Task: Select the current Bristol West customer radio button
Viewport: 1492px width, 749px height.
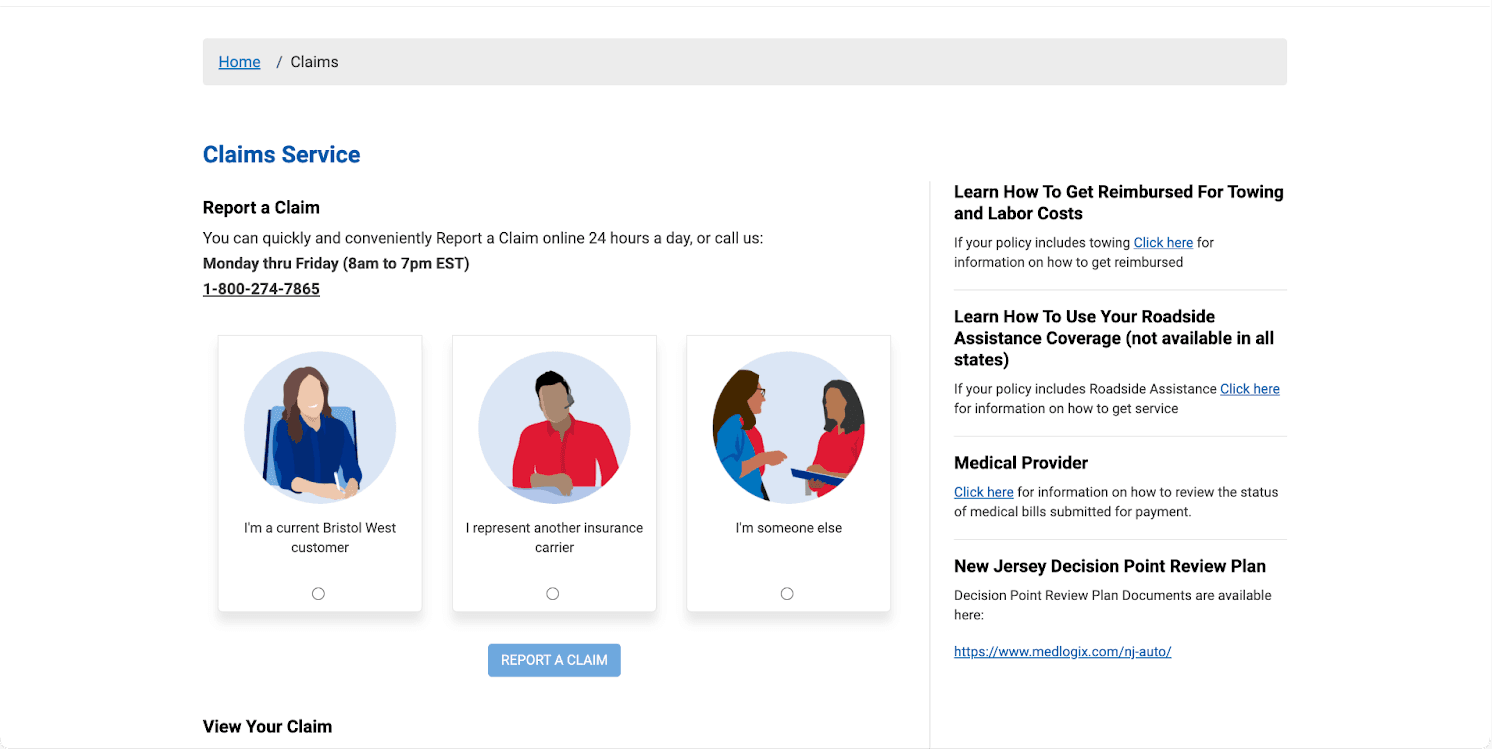Action: [x=318, y=594]
